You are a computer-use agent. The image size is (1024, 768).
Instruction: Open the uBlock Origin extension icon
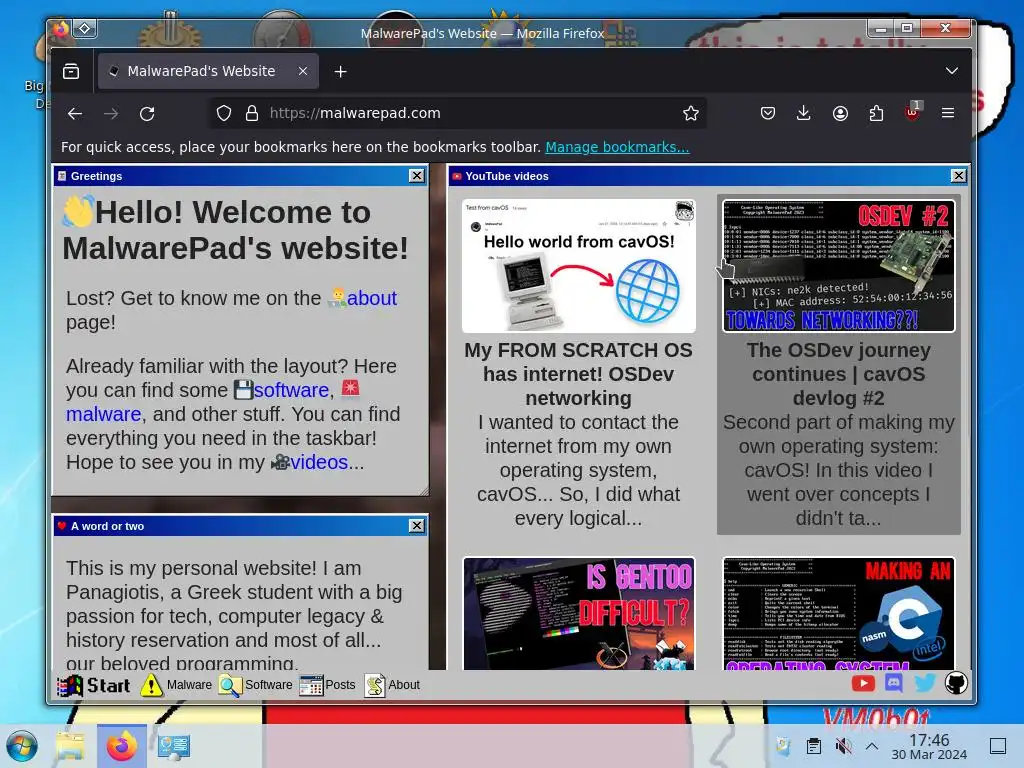pyautogui.click(x=912, y=112)
